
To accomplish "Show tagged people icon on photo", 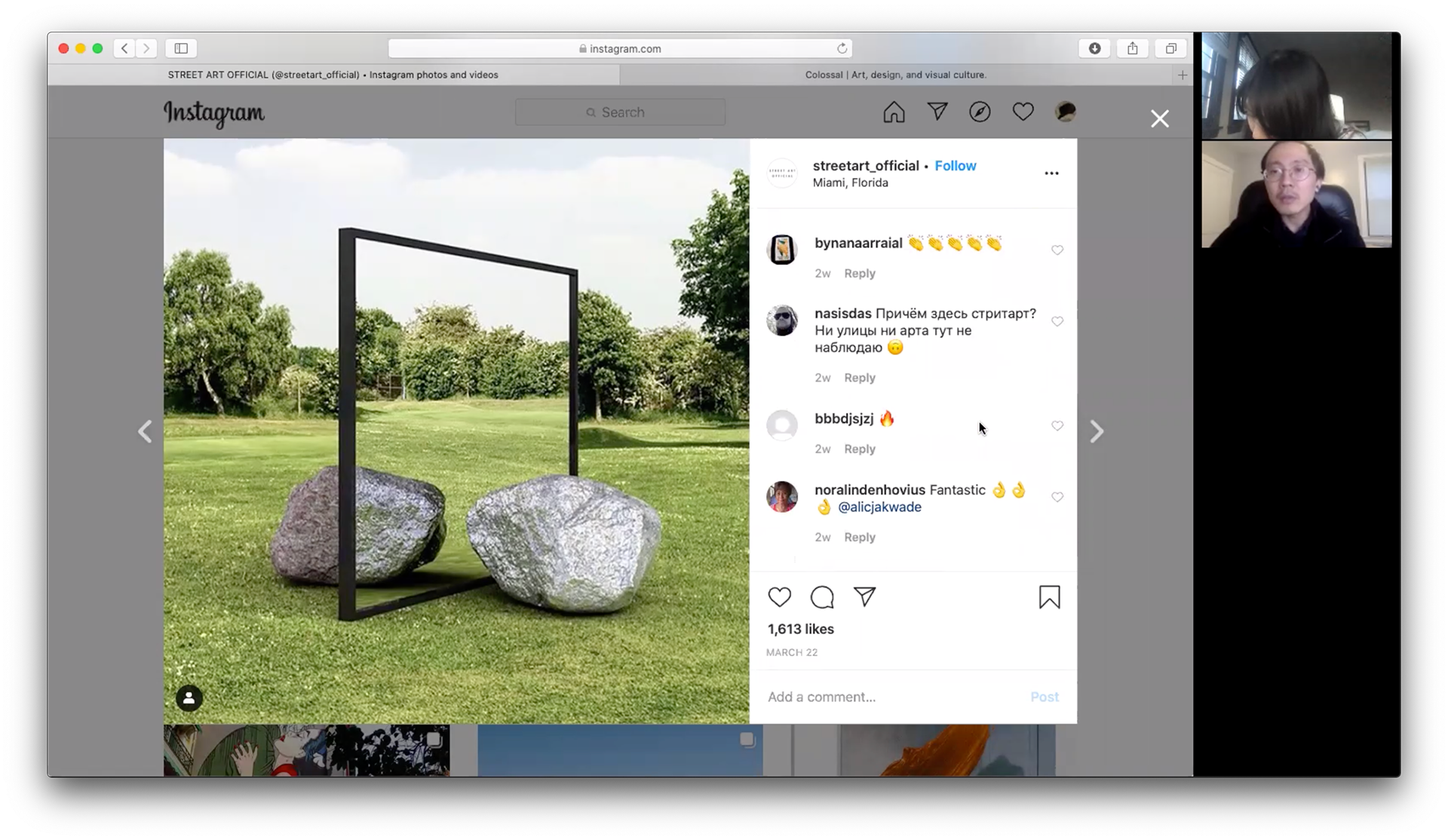I will [189, 698].
